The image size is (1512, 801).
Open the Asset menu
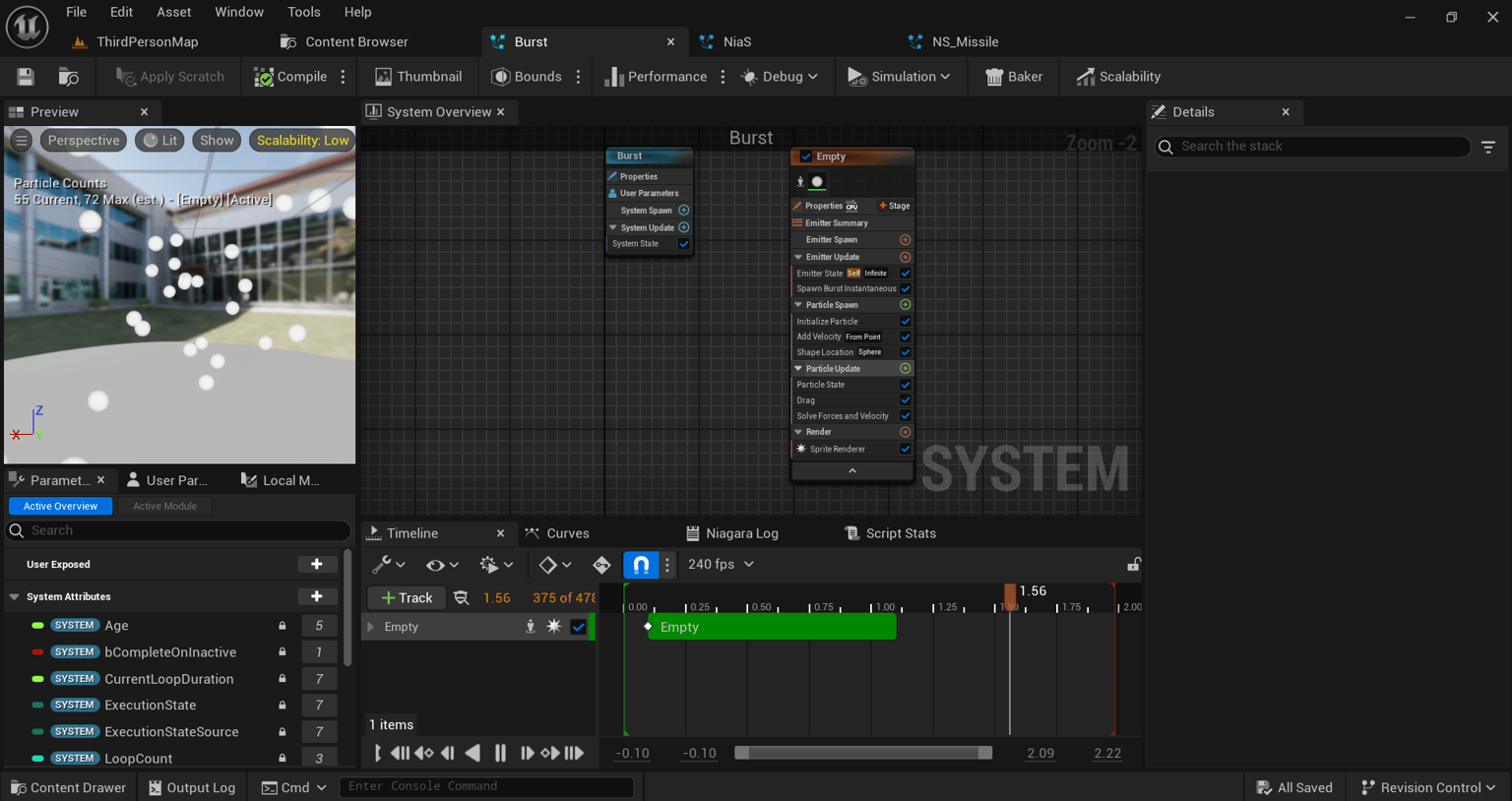pos(174,12)
